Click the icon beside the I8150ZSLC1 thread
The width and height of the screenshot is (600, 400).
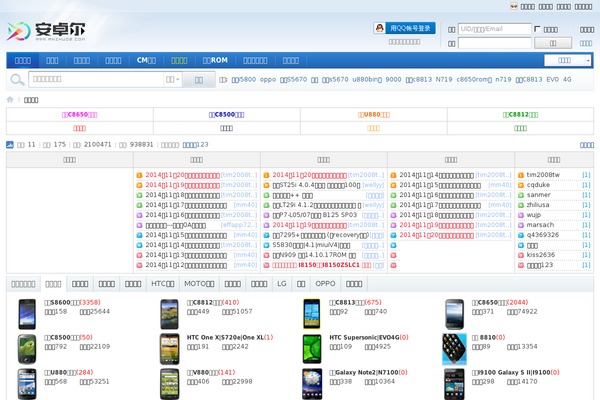coord(266,265)
